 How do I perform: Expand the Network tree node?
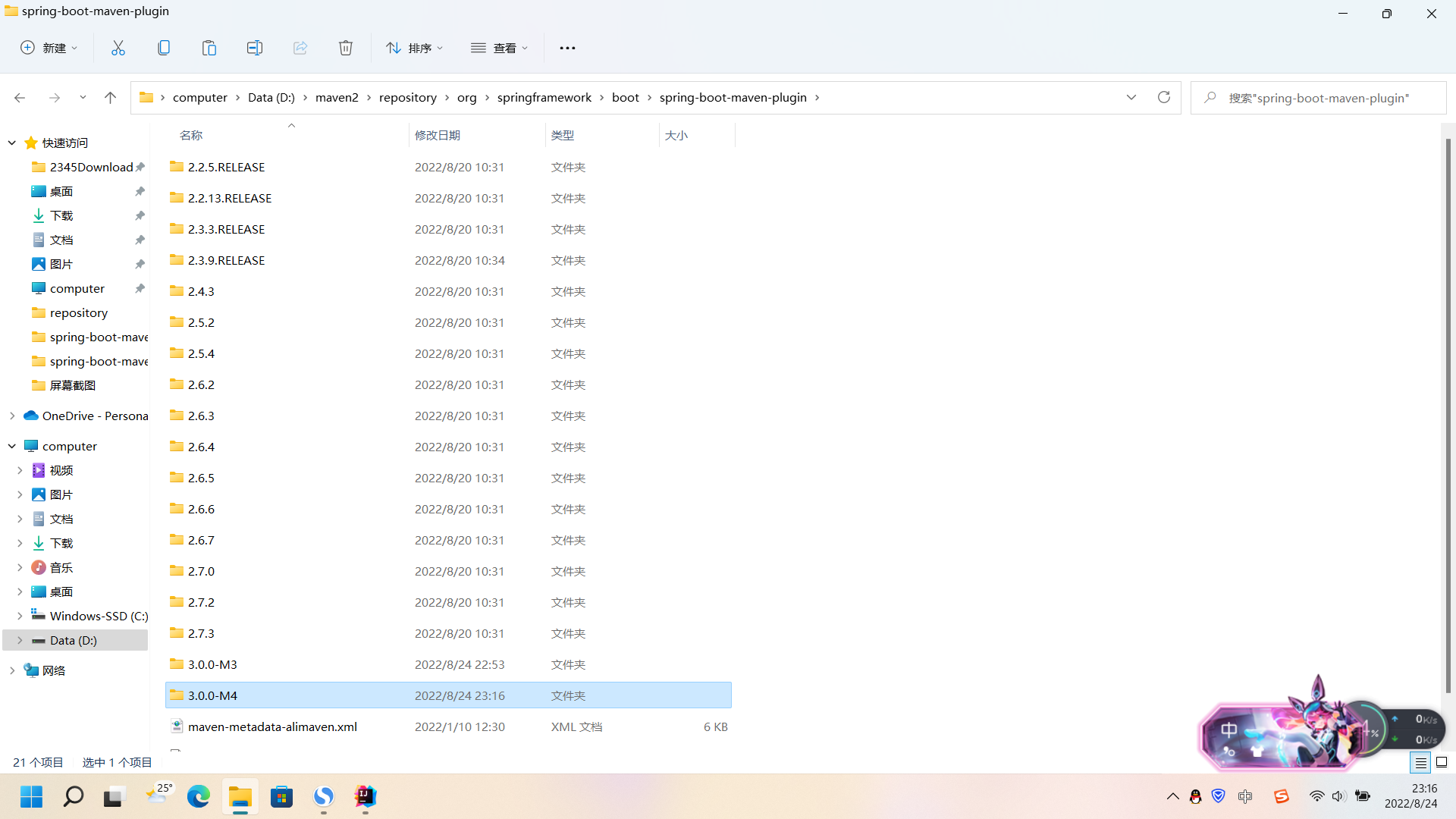click(12, 670)
